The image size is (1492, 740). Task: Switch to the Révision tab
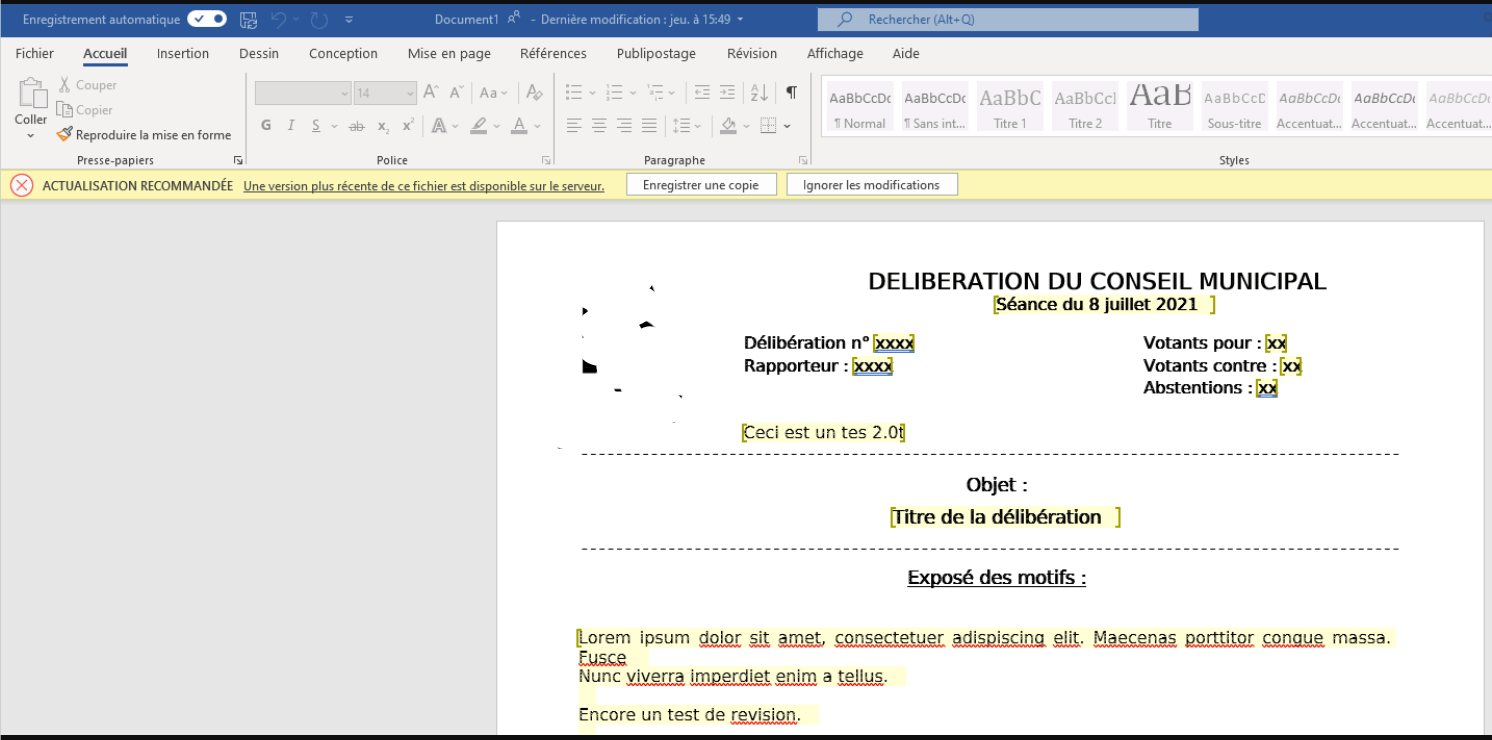click(752, 54)
